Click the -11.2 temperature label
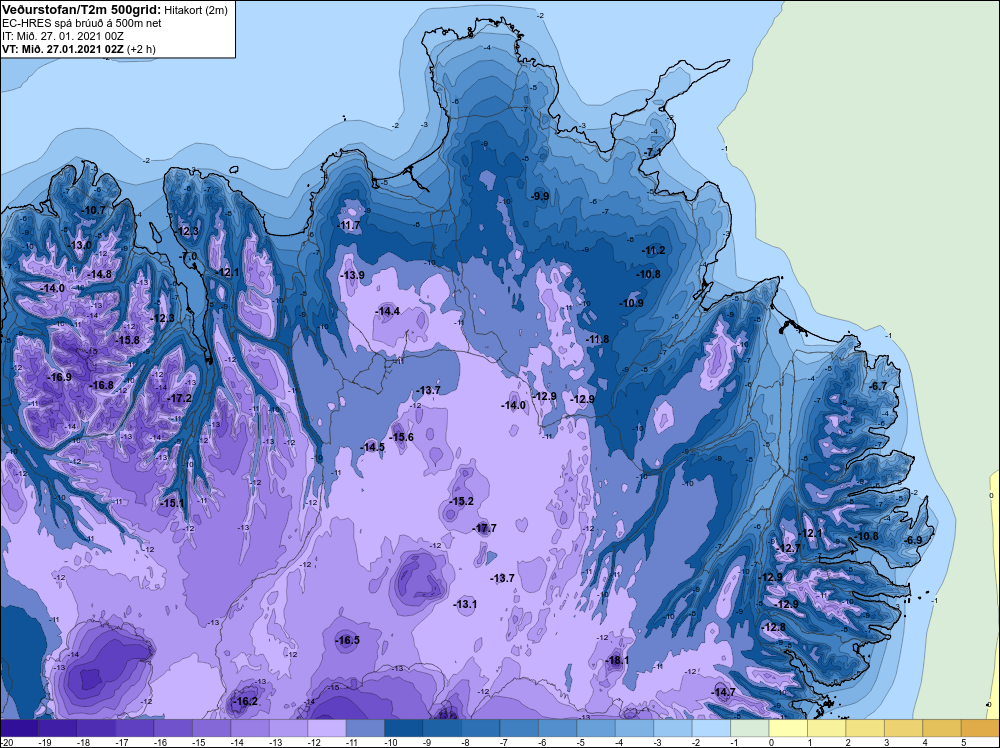This screenshot has width=1000, height=748. (654, 251)
